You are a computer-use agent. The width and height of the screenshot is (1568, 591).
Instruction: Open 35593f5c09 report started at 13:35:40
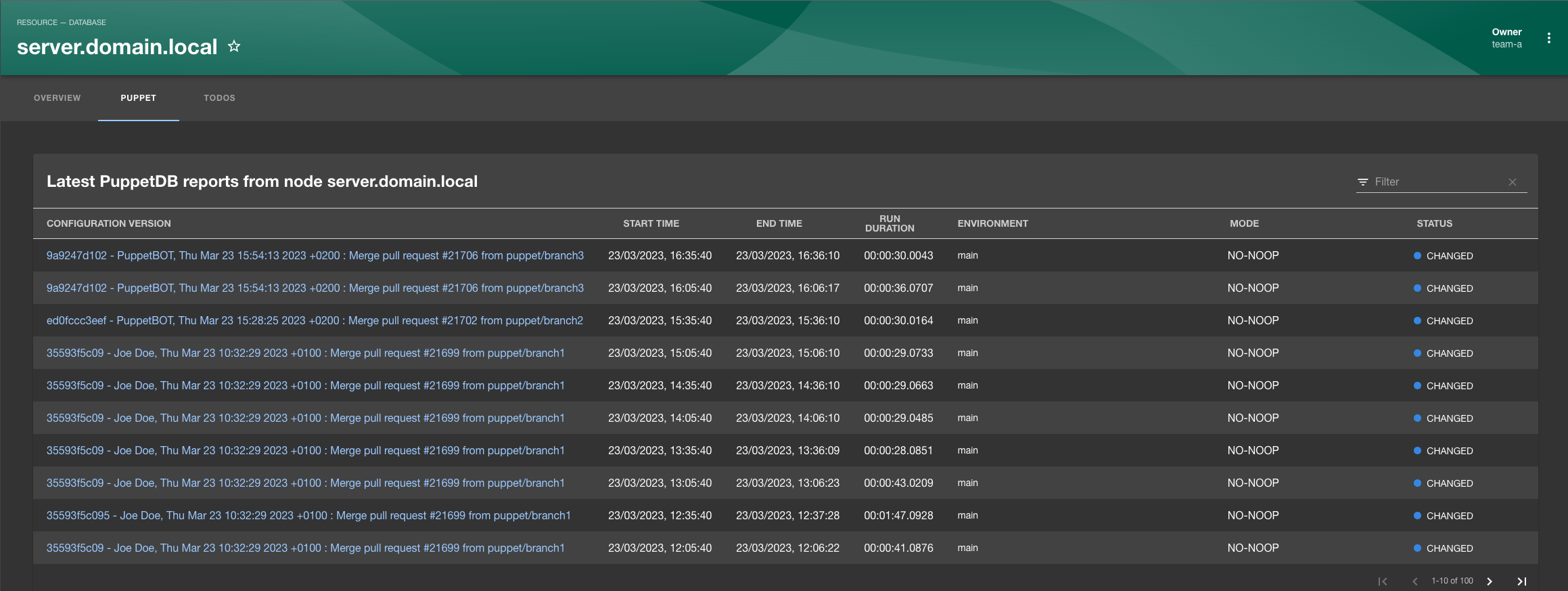click(x=306, y=450)
